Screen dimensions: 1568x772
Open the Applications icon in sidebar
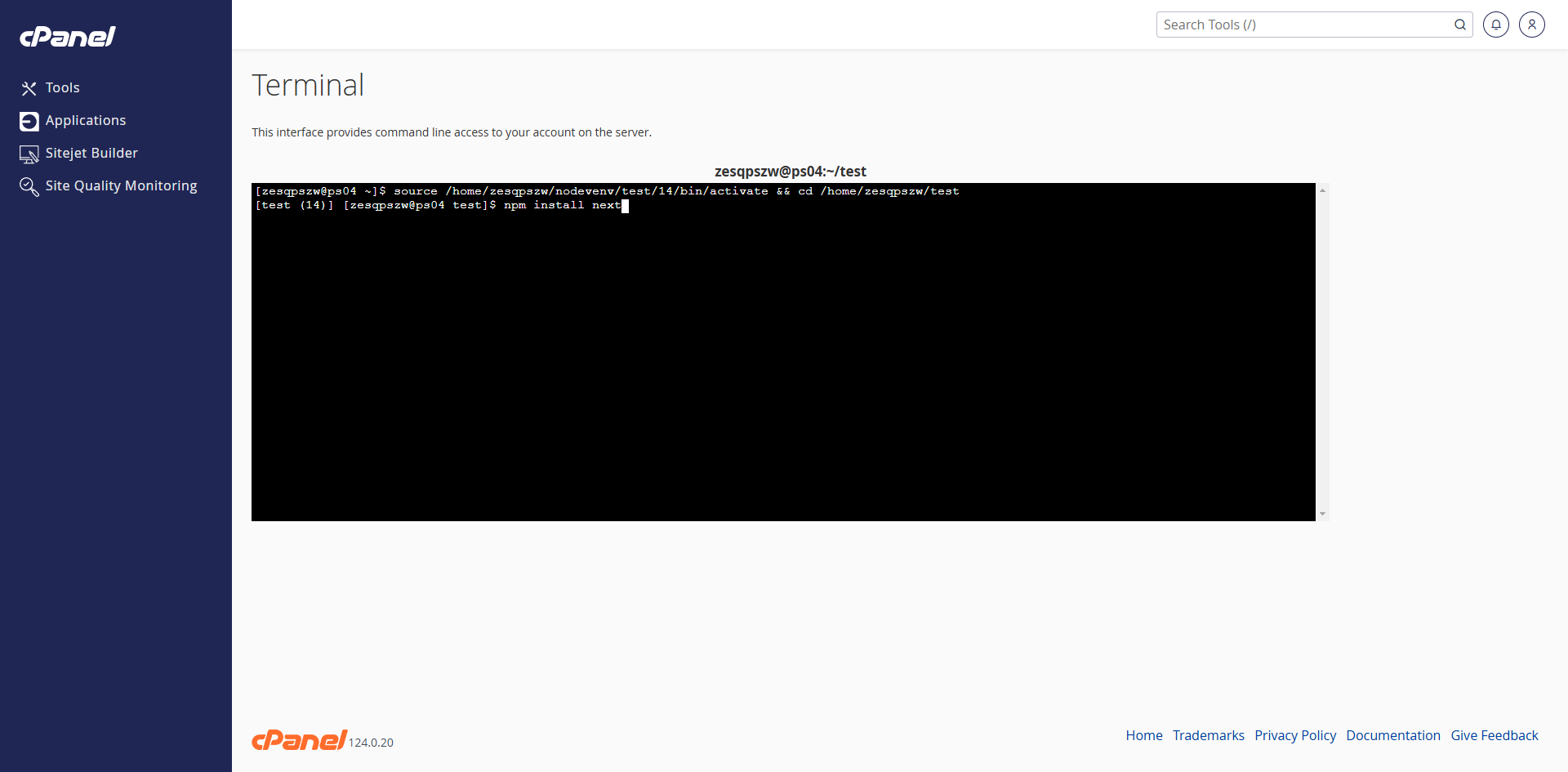(x=29, y=121)
